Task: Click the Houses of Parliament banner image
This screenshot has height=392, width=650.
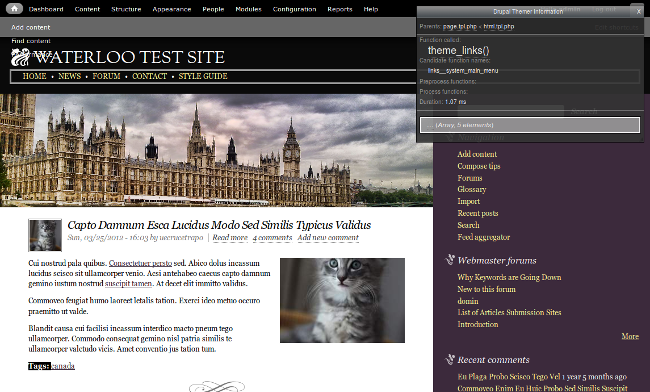Action: coord(216,150)
